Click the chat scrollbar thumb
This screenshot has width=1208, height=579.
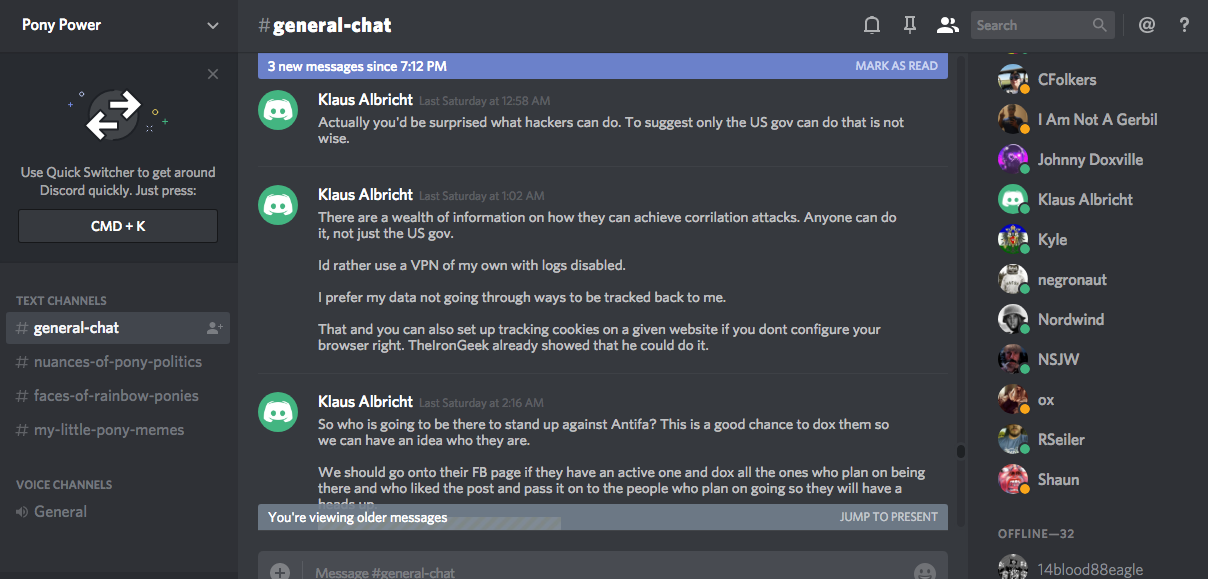click(x=961, y=451)
